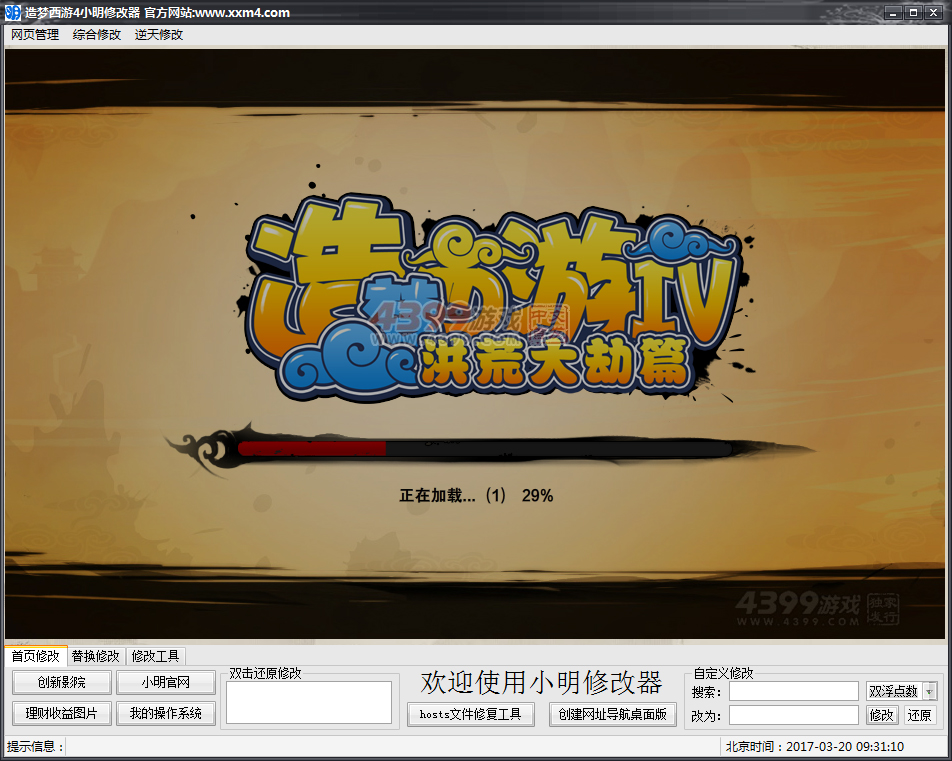Click 创建网址导航桌面版 button
The image size is (952, 761).
(x=613, y=714)
